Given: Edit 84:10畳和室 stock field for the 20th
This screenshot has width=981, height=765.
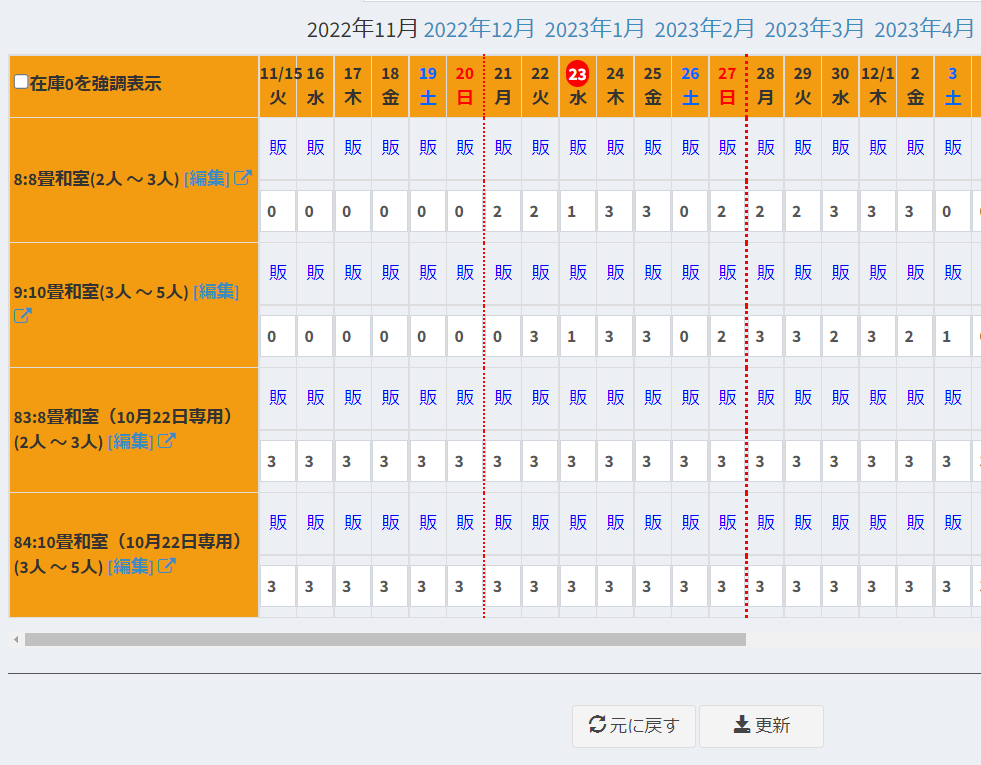Looking at the screenshot, I should coord(465,587).
